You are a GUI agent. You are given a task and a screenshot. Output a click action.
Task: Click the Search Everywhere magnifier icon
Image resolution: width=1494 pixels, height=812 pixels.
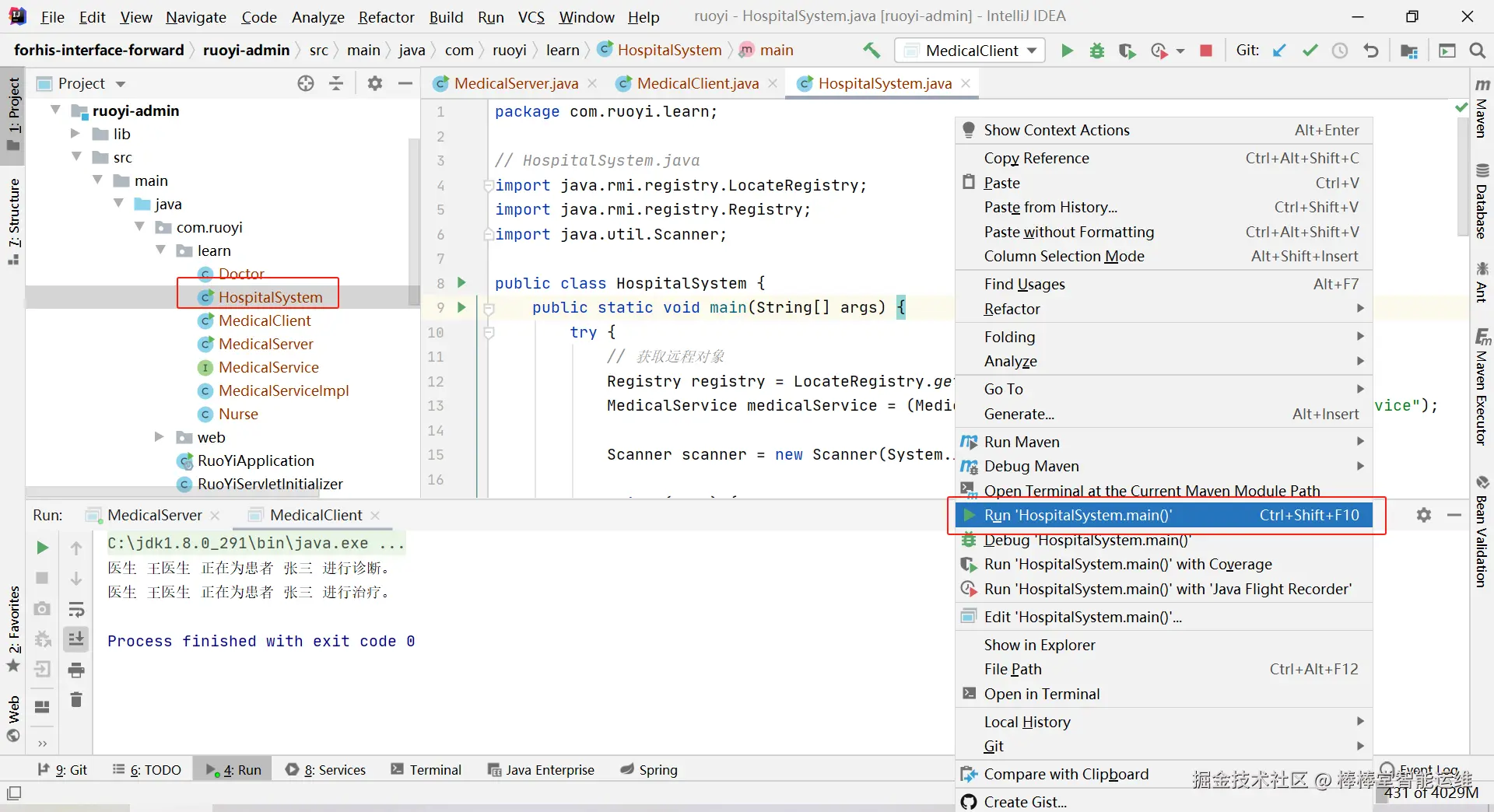1477,51
